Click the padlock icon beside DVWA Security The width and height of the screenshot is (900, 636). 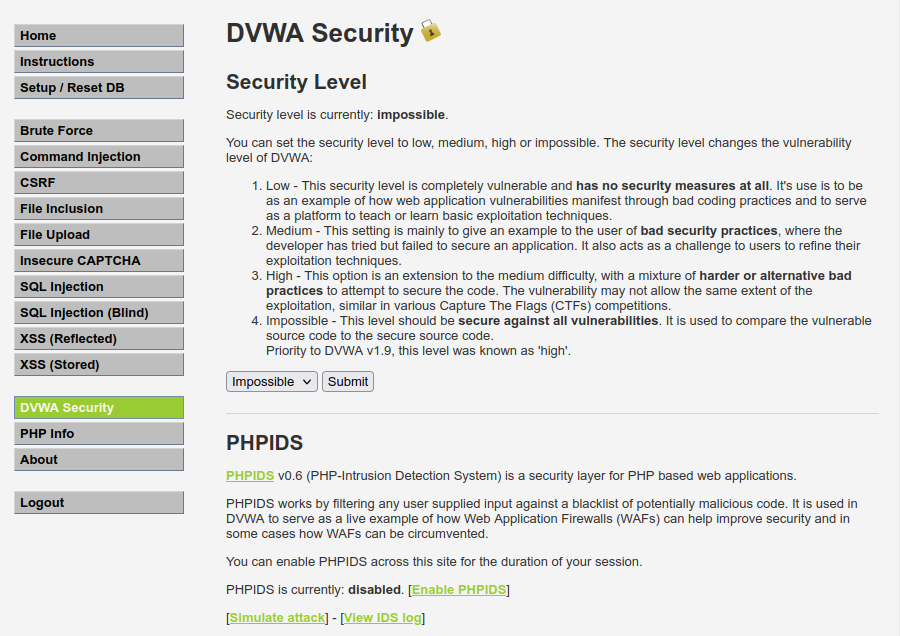pyautogui.click(x=430, y=30)
